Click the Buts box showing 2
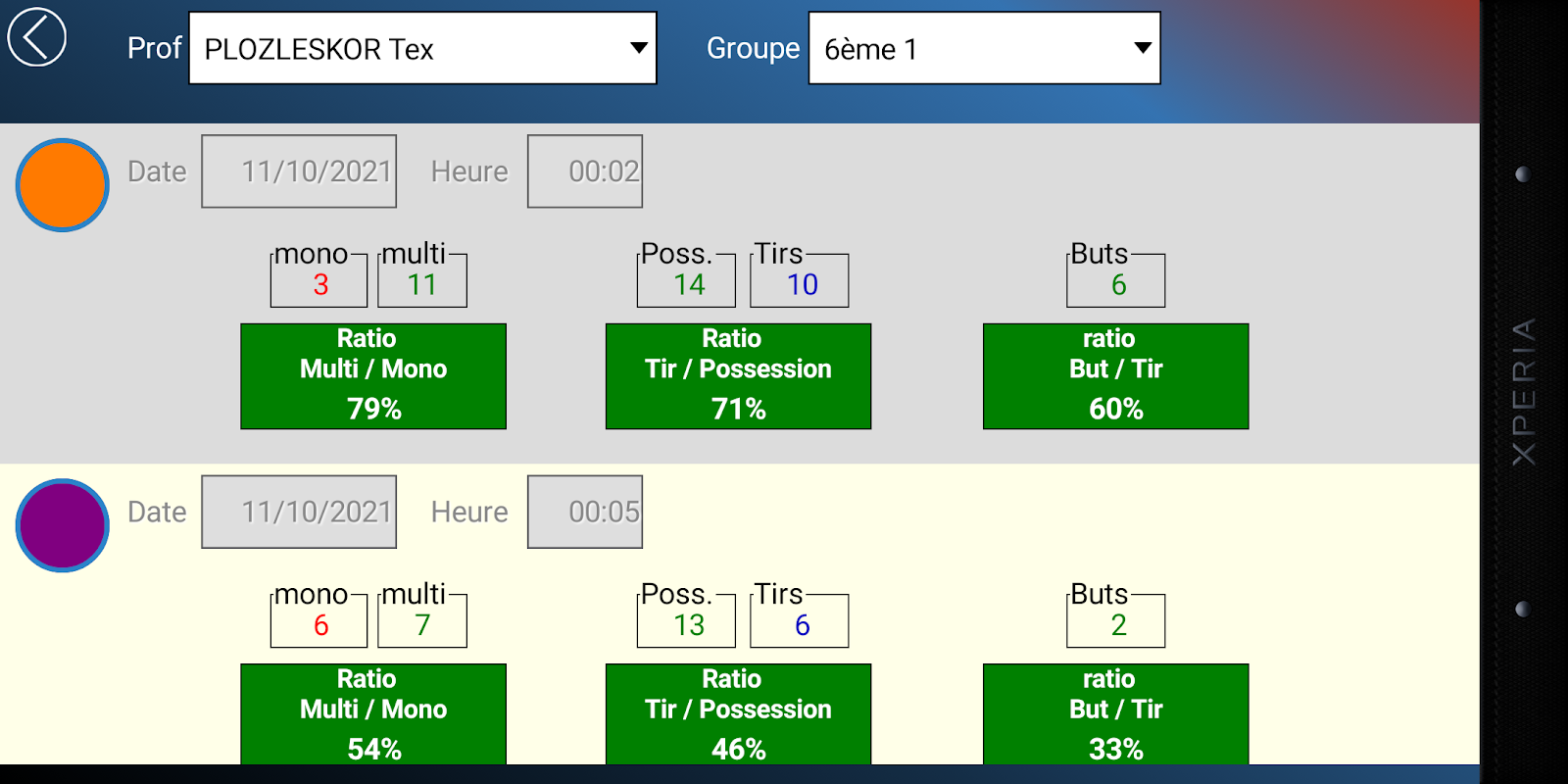 point(1116,623)
